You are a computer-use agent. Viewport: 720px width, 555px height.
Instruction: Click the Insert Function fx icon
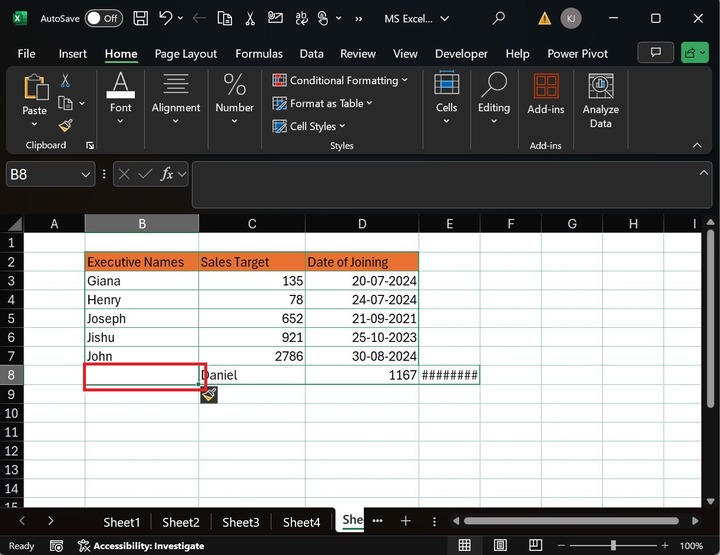[x=168, y=174]
